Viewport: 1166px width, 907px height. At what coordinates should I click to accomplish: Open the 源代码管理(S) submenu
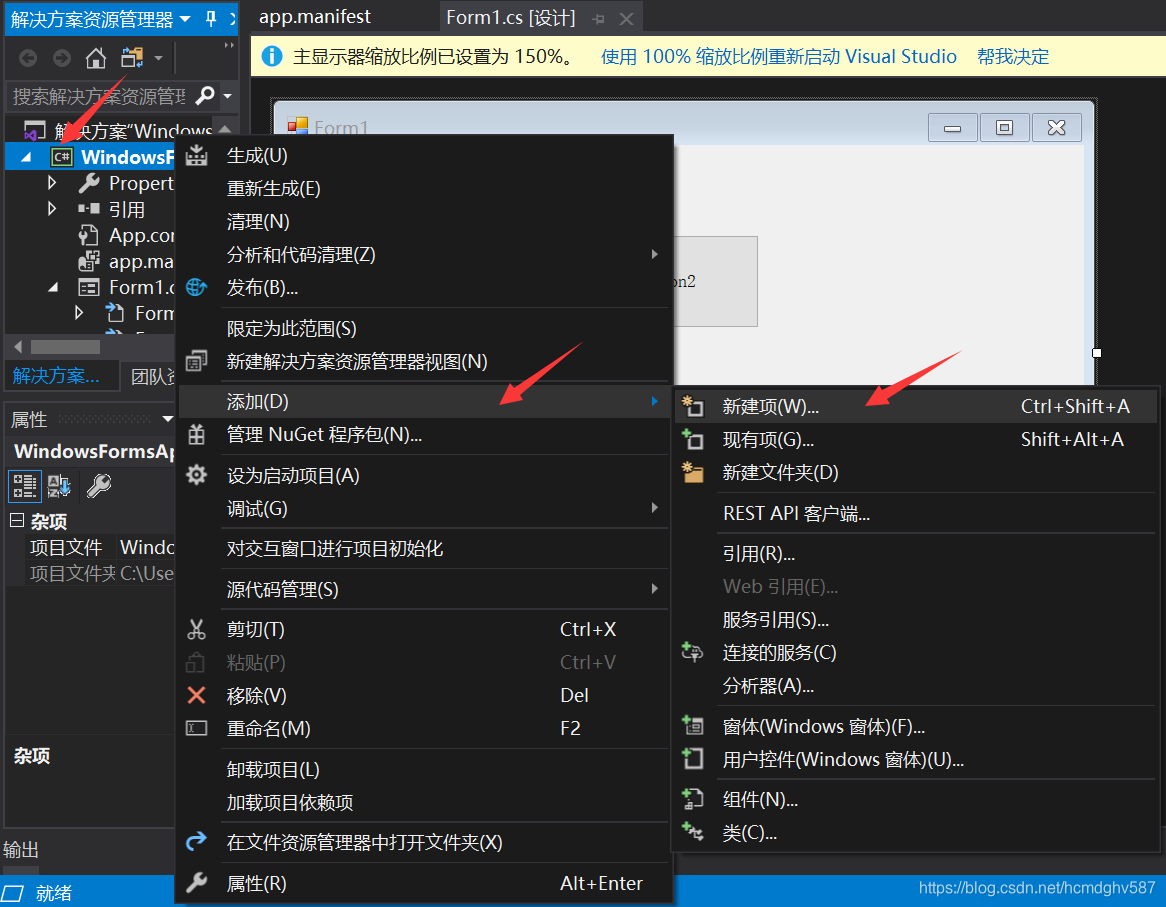424,589
